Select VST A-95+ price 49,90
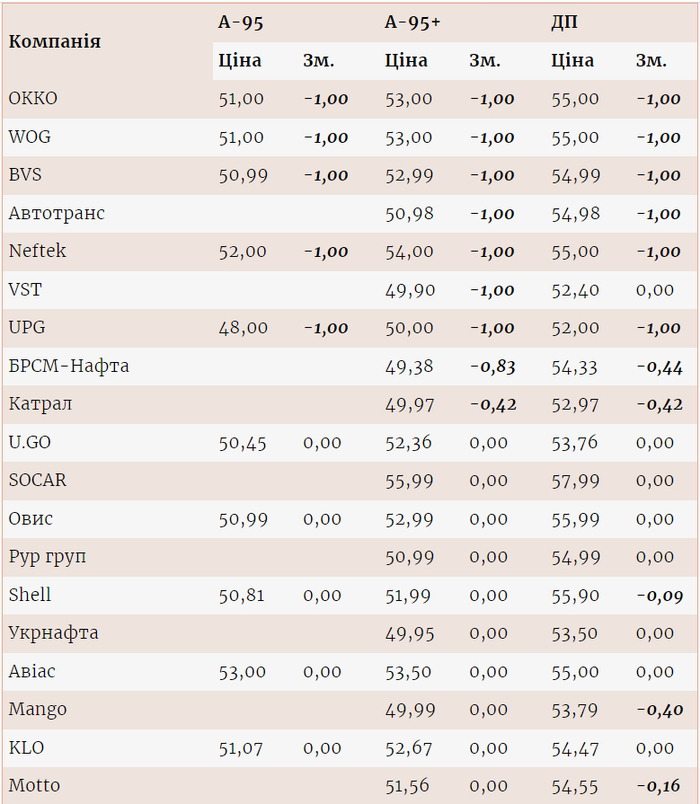The image size is (700, 804). pos(409,290)
